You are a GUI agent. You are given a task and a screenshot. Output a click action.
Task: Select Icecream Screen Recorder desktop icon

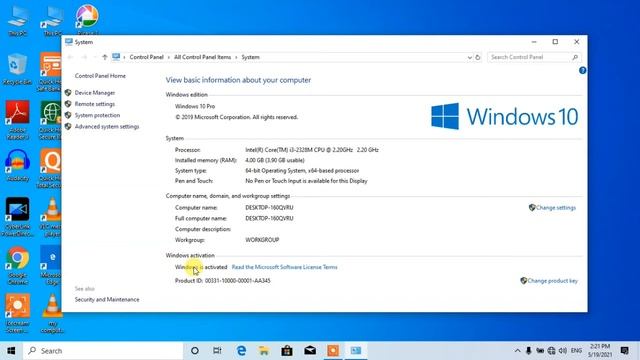click(17, 313)
